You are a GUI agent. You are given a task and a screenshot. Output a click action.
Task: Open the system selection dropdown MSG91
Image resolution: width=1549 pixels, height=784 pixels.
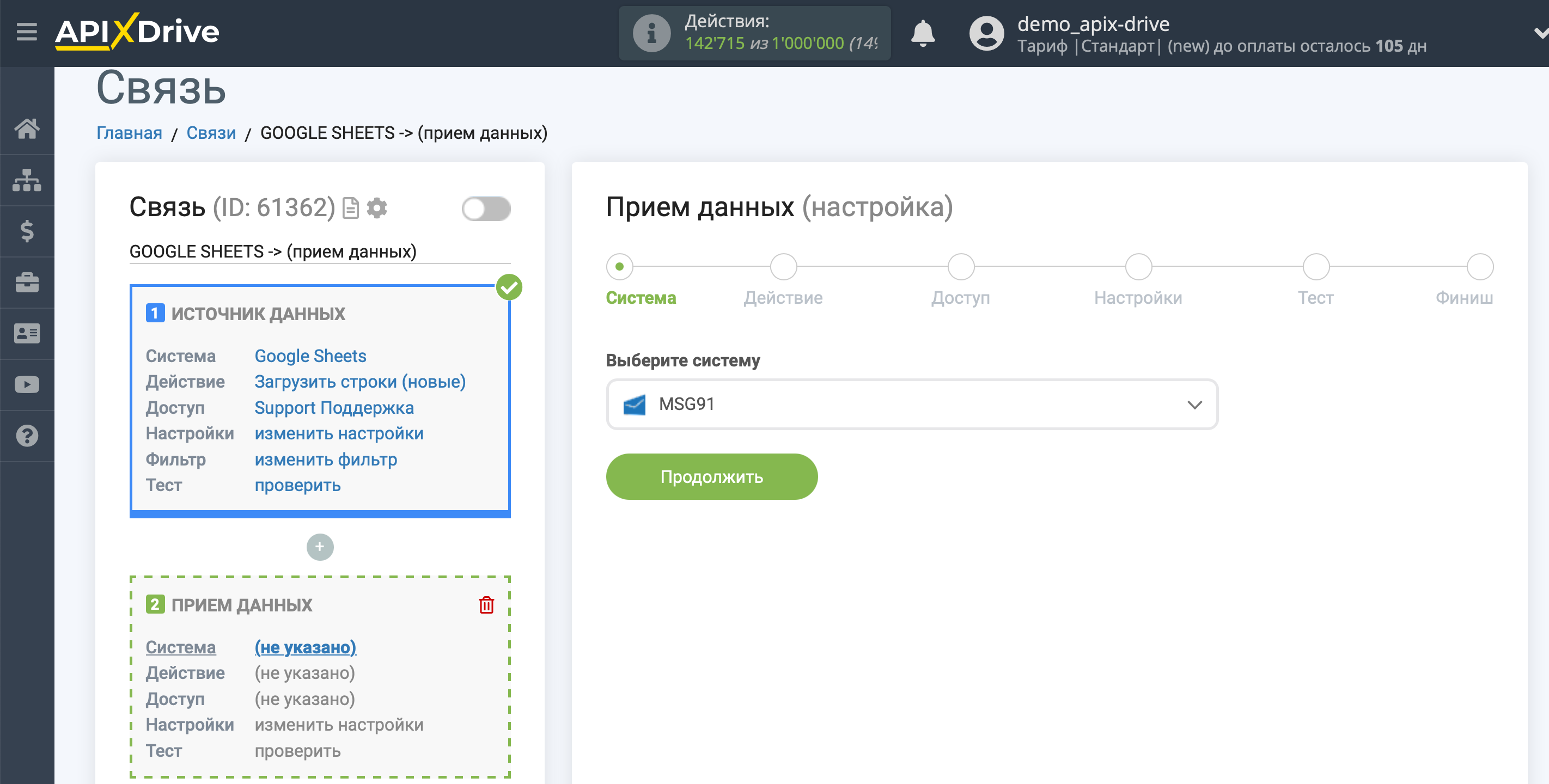click(x=912, y=404)
